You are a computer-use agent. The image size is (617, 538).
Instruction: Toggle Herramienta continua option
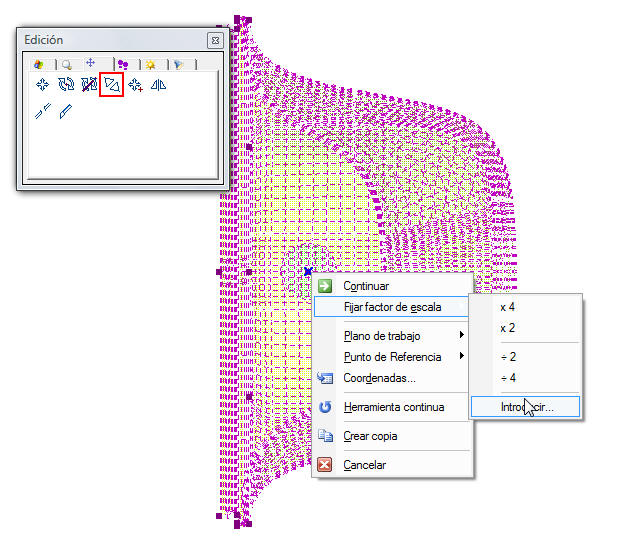click(393, 407)
